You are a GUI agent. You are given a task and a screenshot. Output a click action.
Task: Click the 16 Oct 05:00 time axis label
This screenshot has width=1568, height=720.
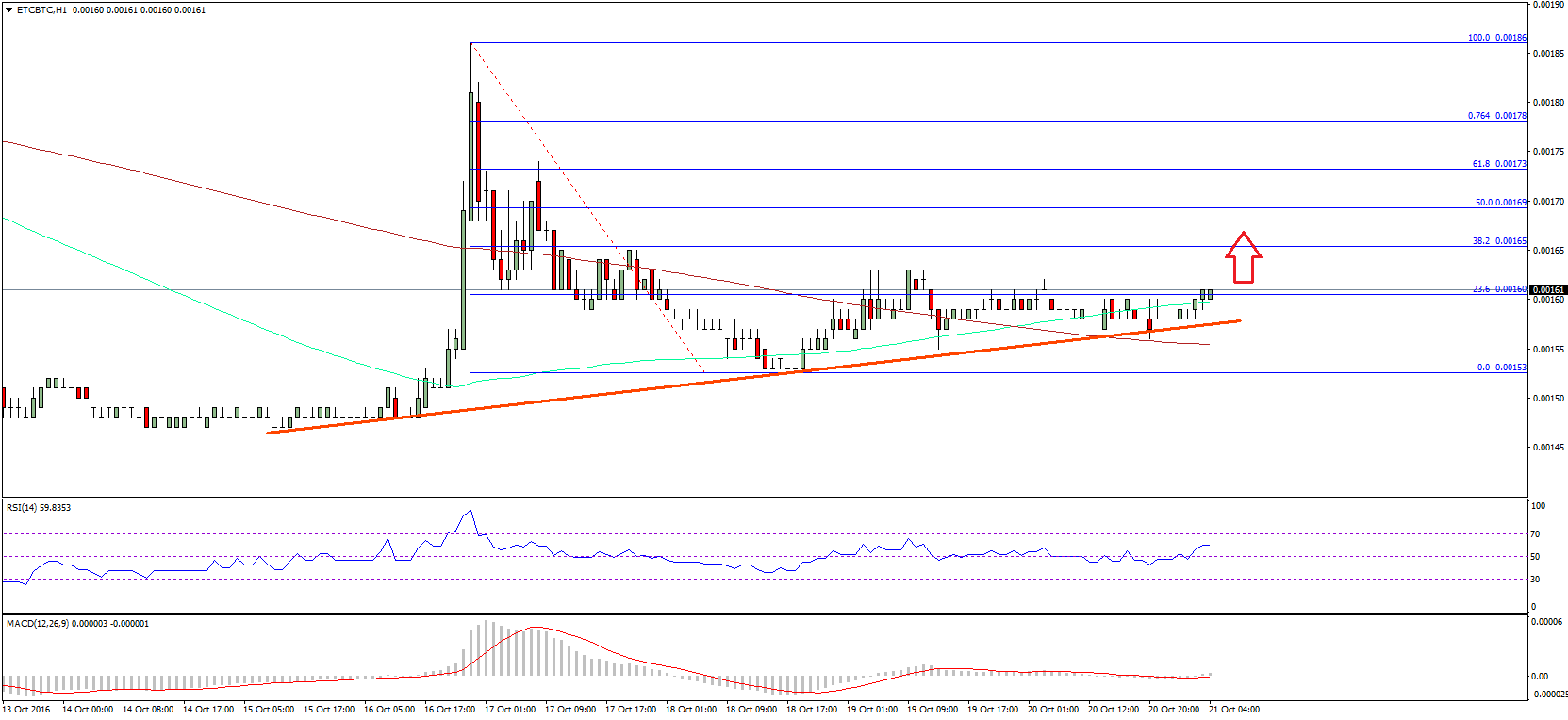389,710
